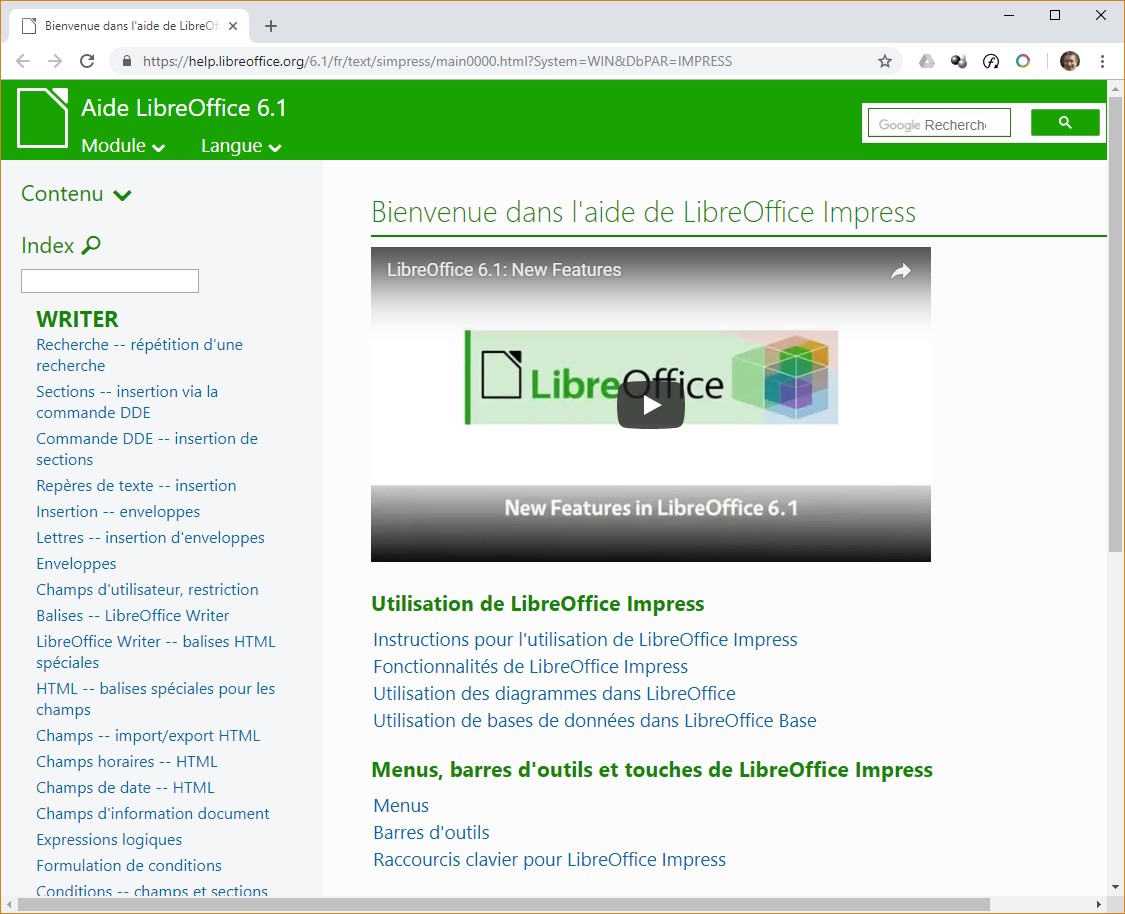
Task: Open index entry Lettres -- insertion d'enveloppes
Action: [151, 537]
